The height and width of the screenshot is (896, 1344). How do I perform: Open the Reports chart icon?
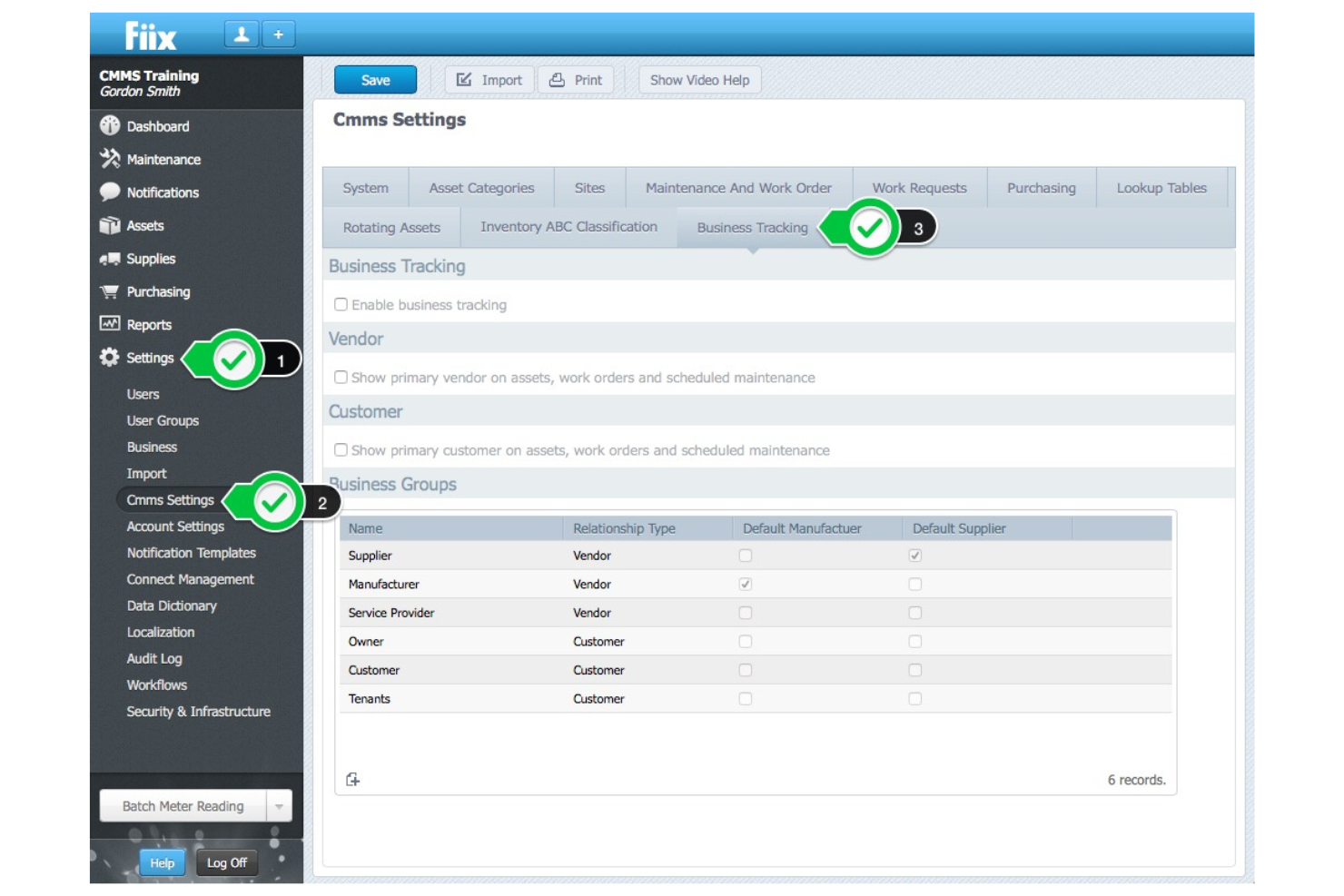[109, 324]
